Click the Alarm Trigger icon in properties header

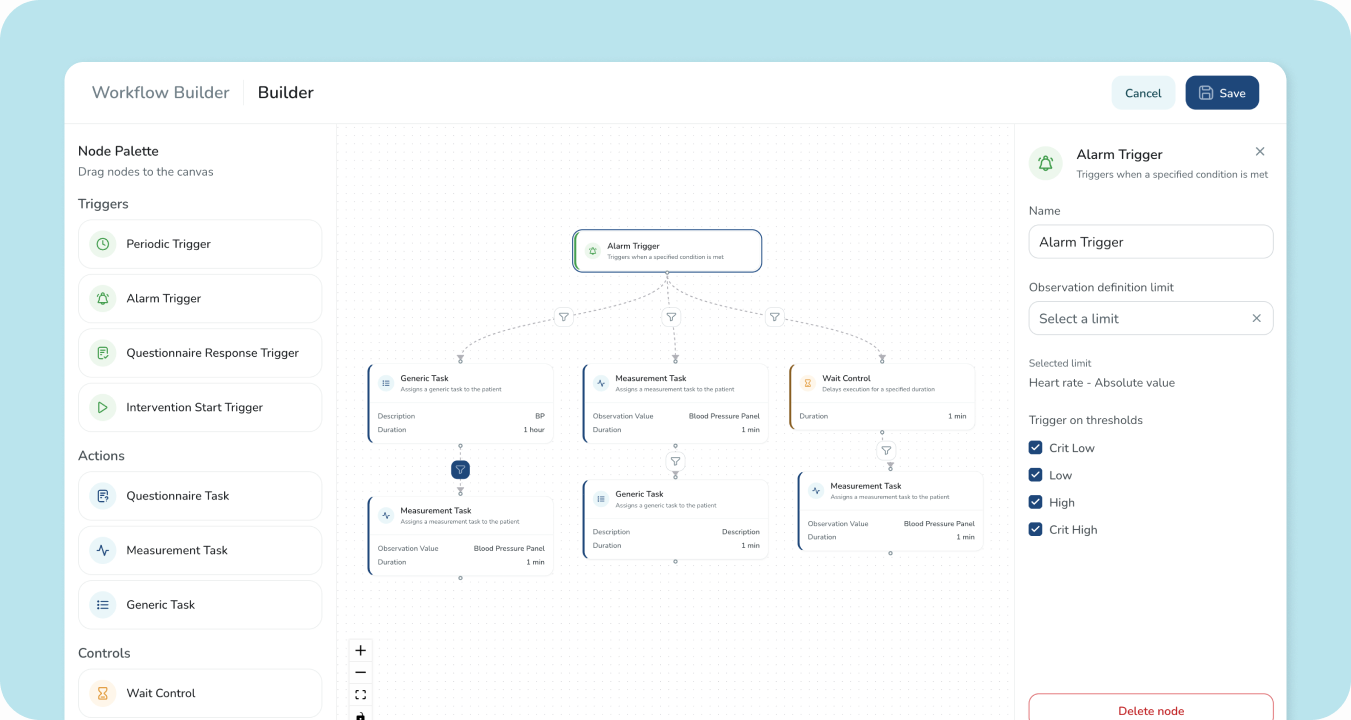tap(1046, 163)
